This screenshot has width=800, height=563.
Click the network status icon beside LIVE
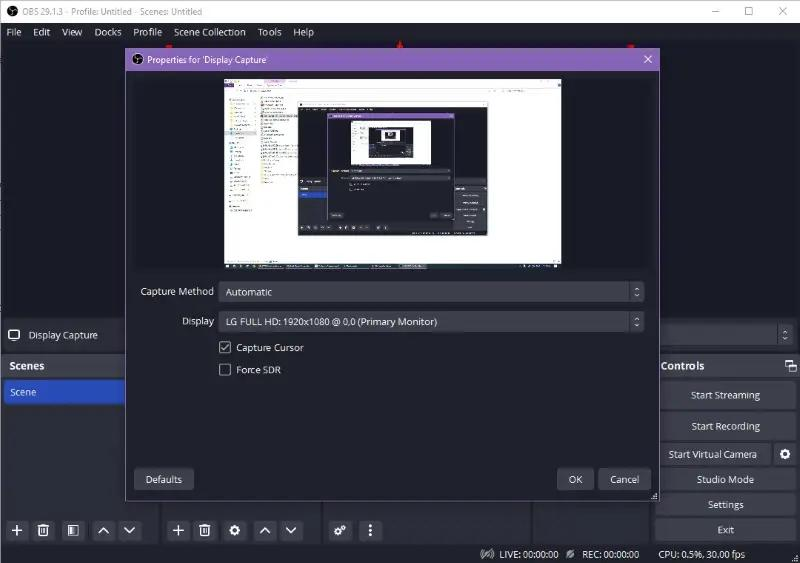(x=487, y=554)
